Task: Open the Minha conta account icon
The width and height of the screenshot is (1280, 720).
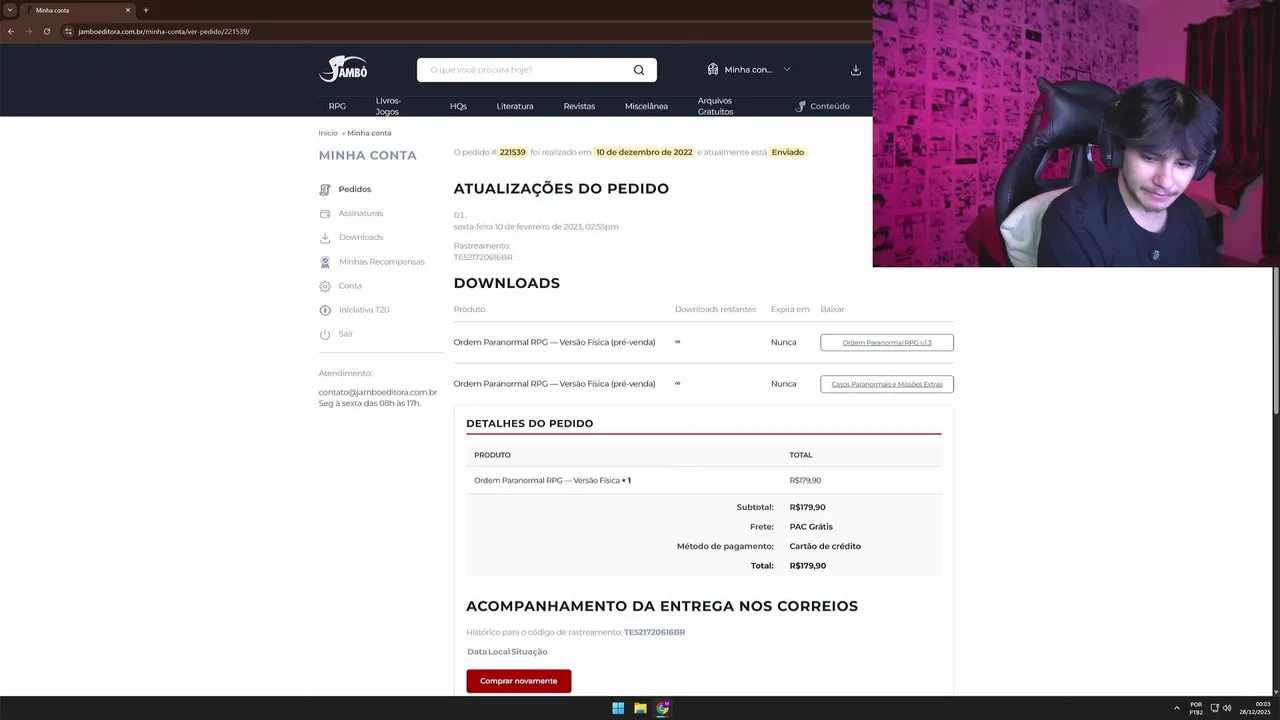Action: click(x=712, y=69)
